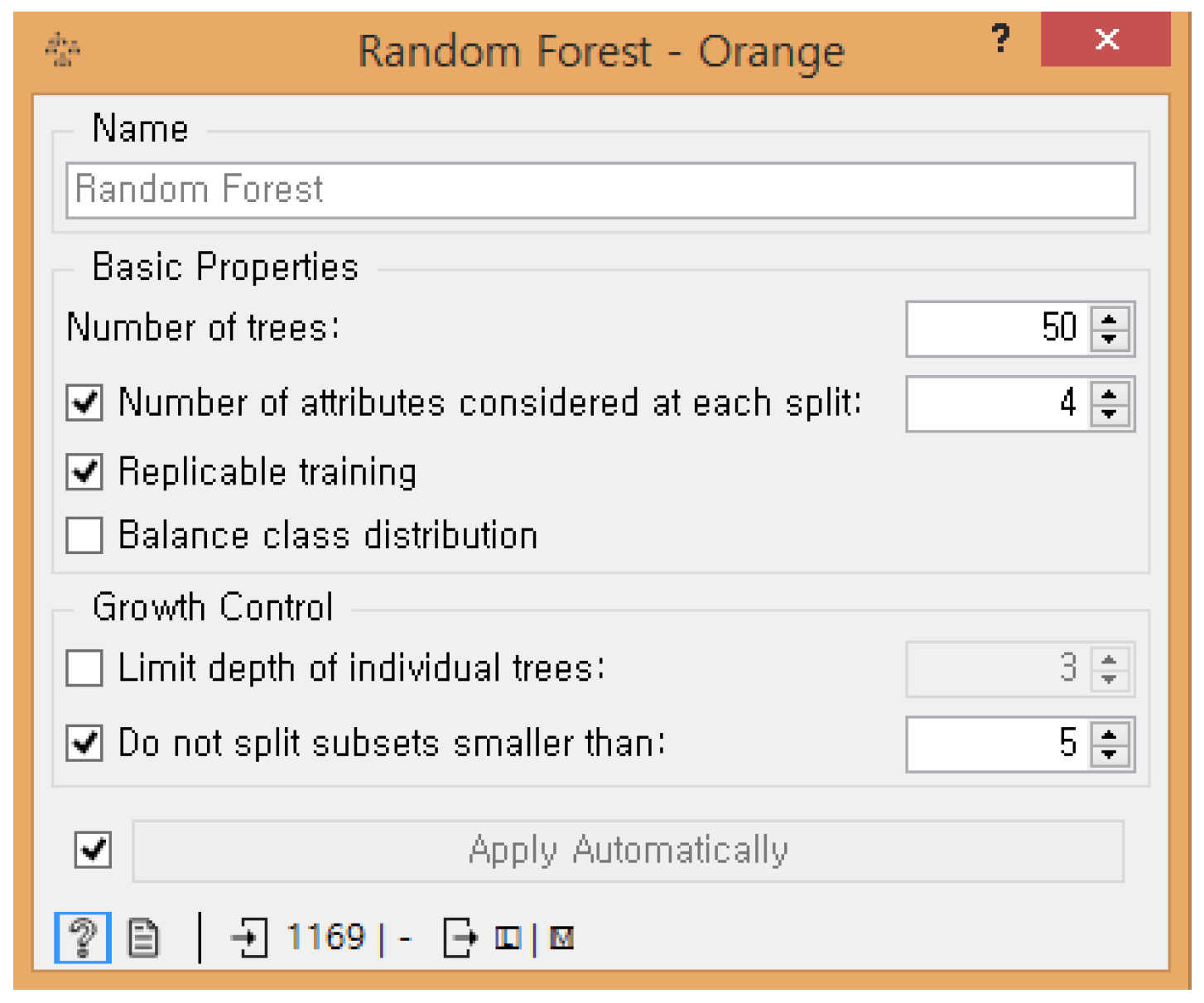
Task: Uncheck Replicable training
Action: [x=84, y=472]
